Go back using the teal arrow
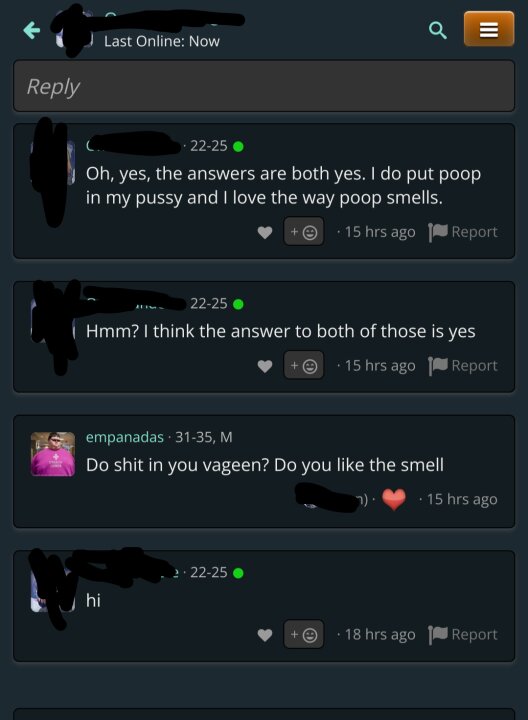This screenshot has height=720, width=528. click(31, 30)
